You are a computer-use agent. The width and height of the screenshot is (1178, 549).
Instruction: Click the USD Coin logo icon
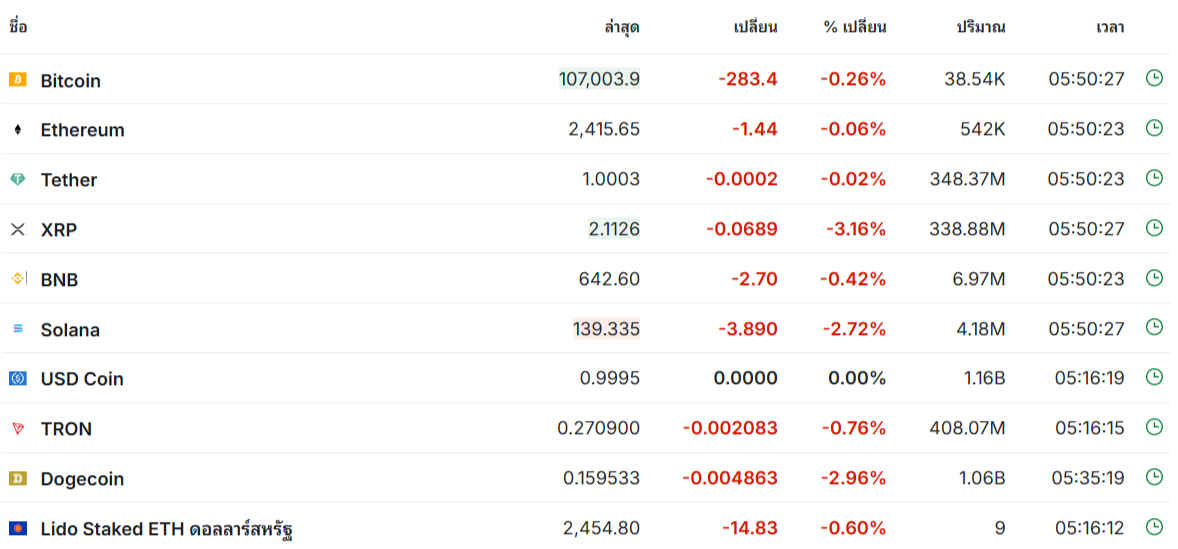point(17,379)
